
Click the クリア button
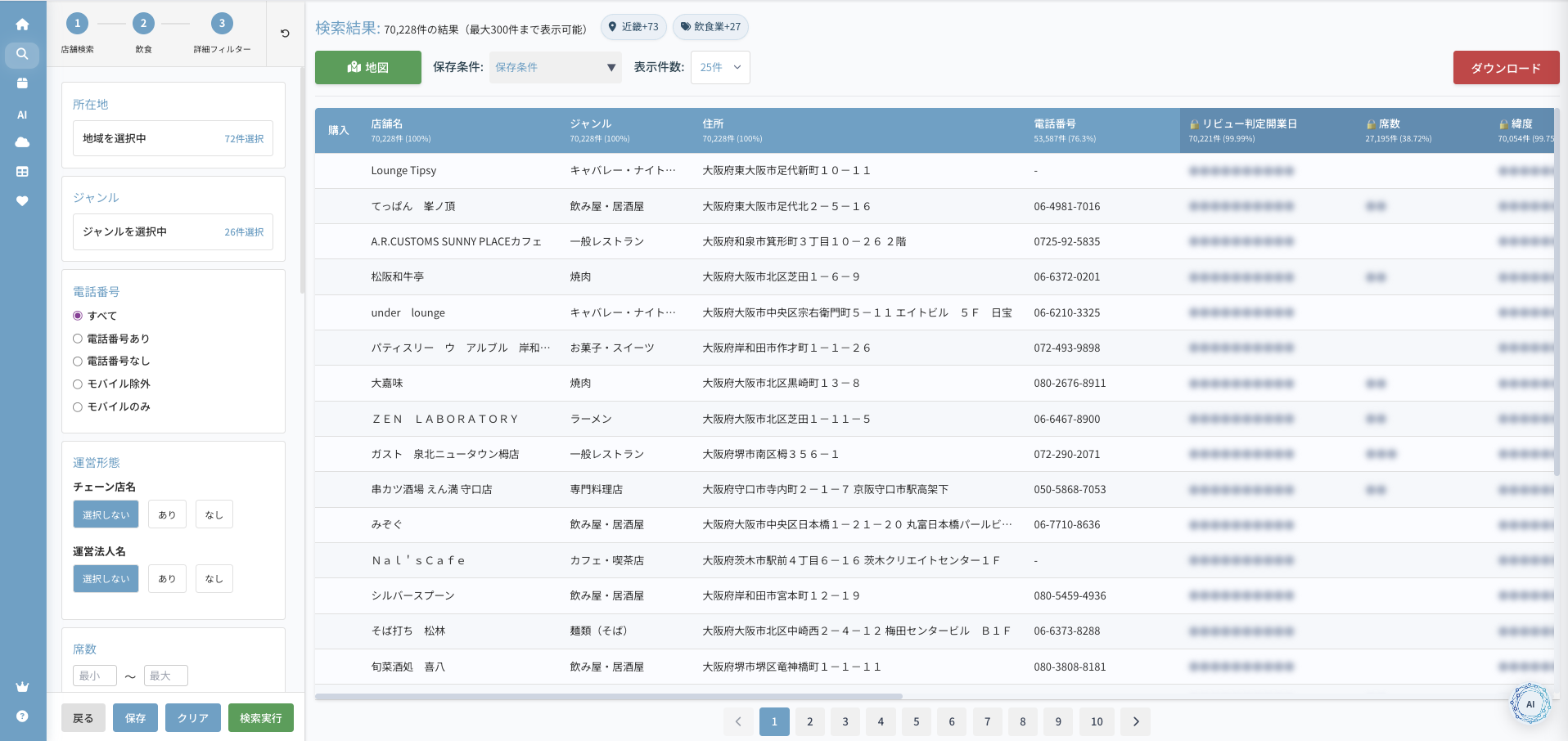coord(193,718)
